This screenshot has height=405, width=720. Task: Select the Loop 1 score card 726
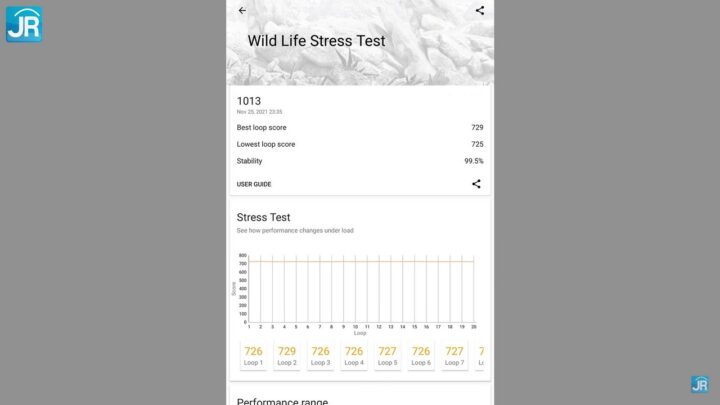253,355
